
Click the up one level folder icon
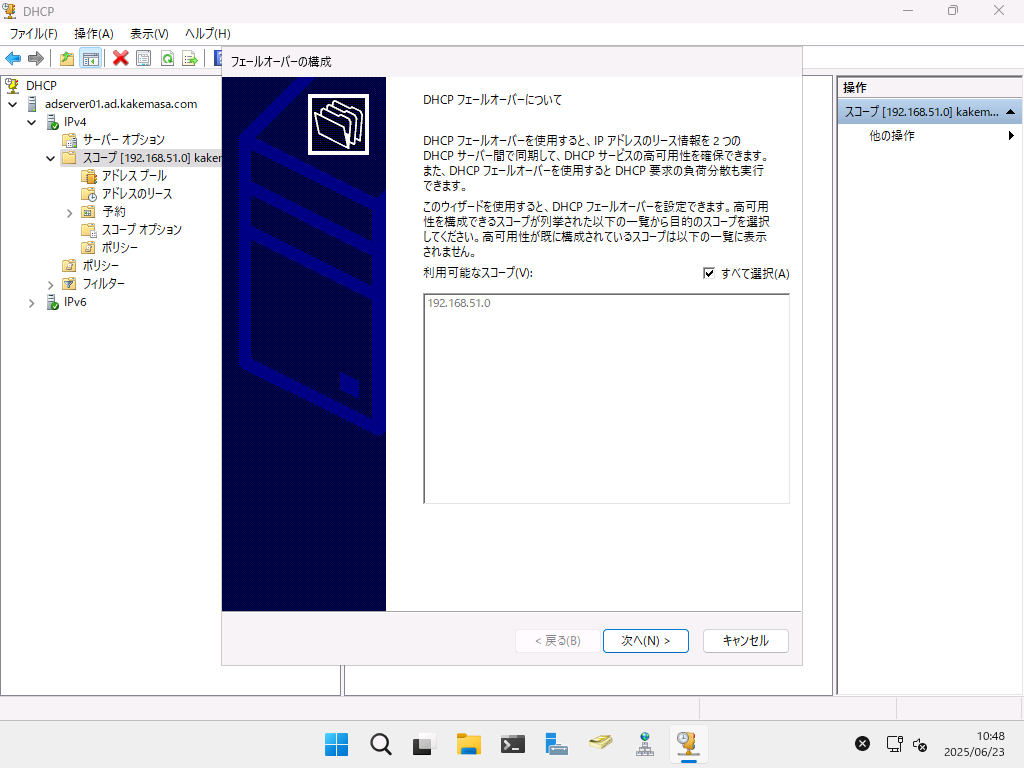67,59
